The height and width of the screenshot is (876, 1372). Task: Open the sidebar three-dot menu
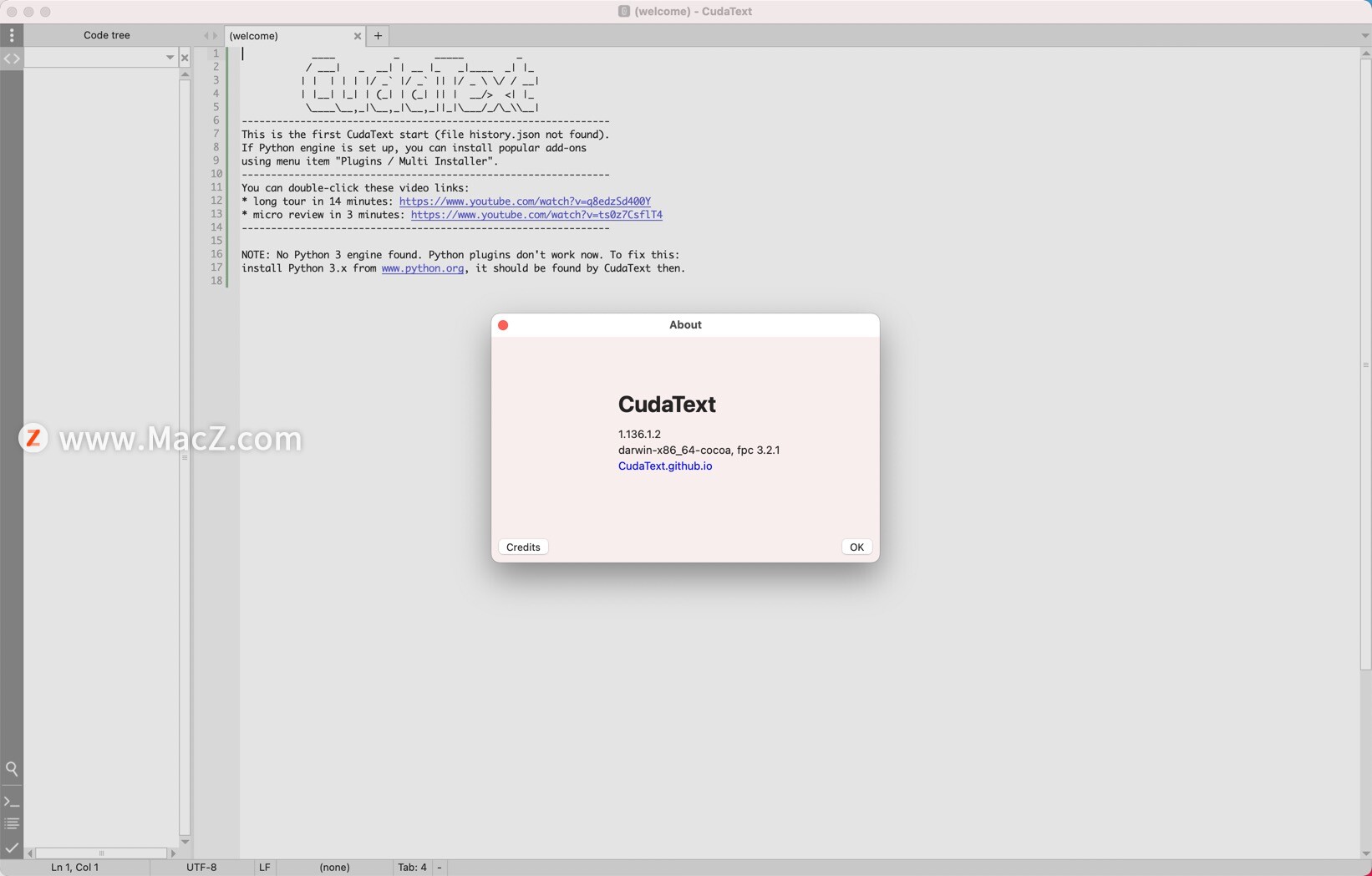click(x=12, y=35)
